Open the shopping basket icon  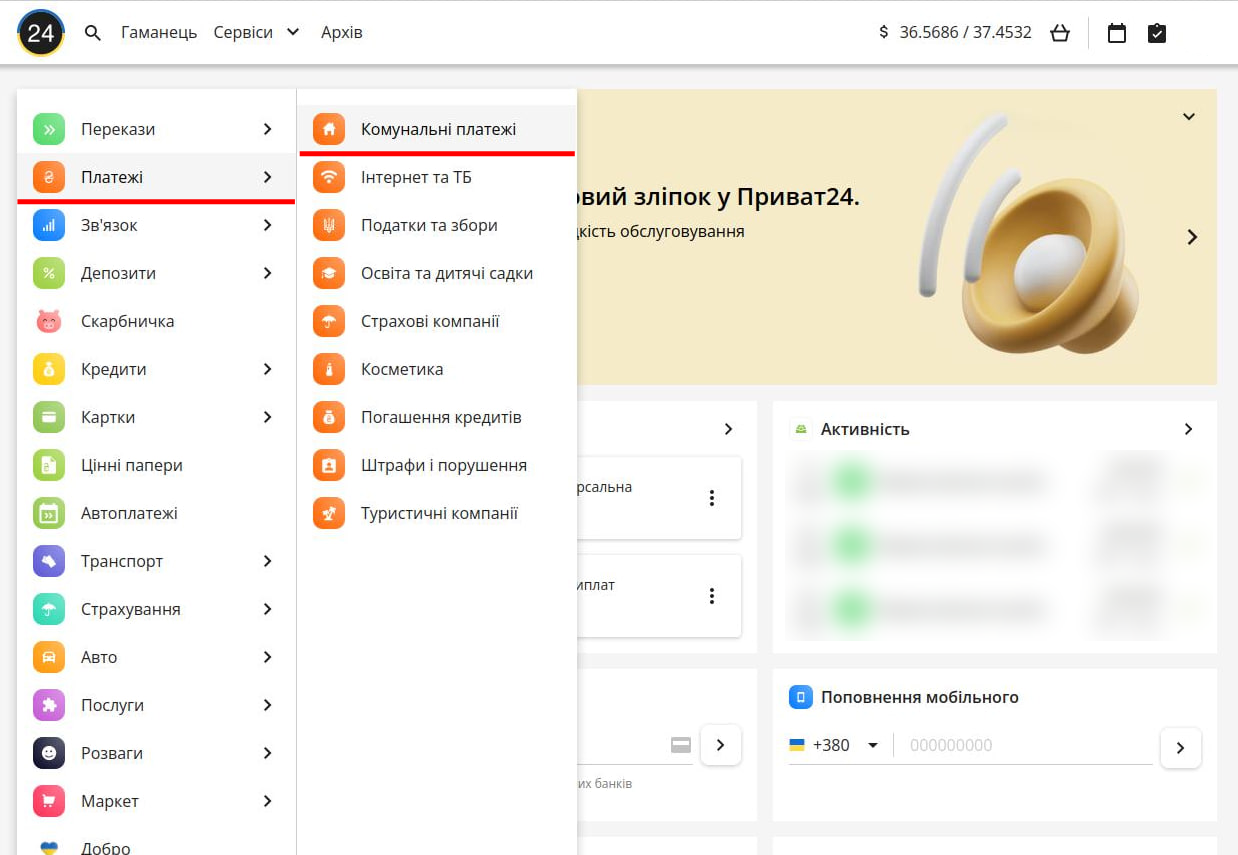[x=1060, y=33]
